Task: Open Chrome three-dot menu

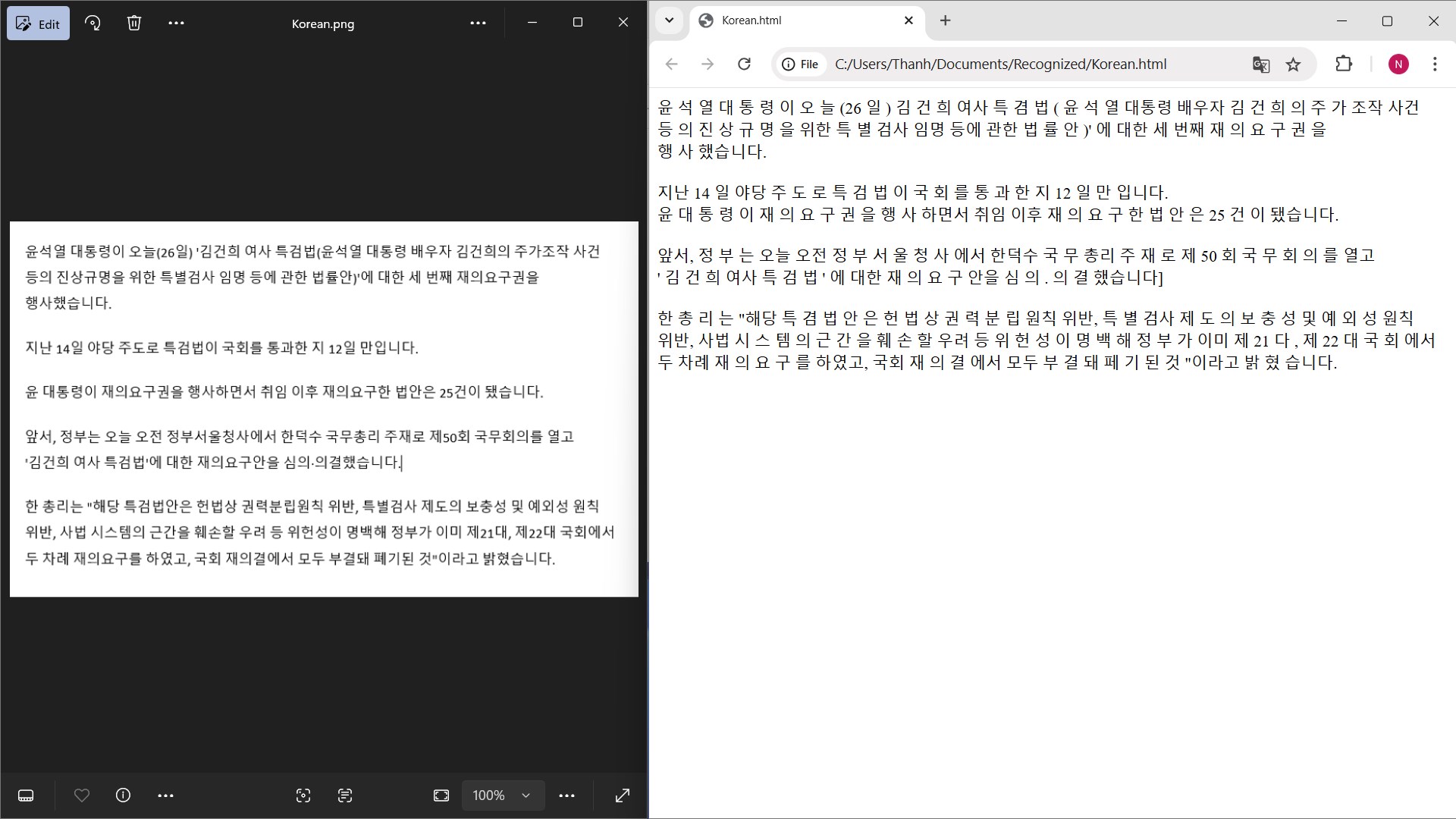Action: point(1434,64)
